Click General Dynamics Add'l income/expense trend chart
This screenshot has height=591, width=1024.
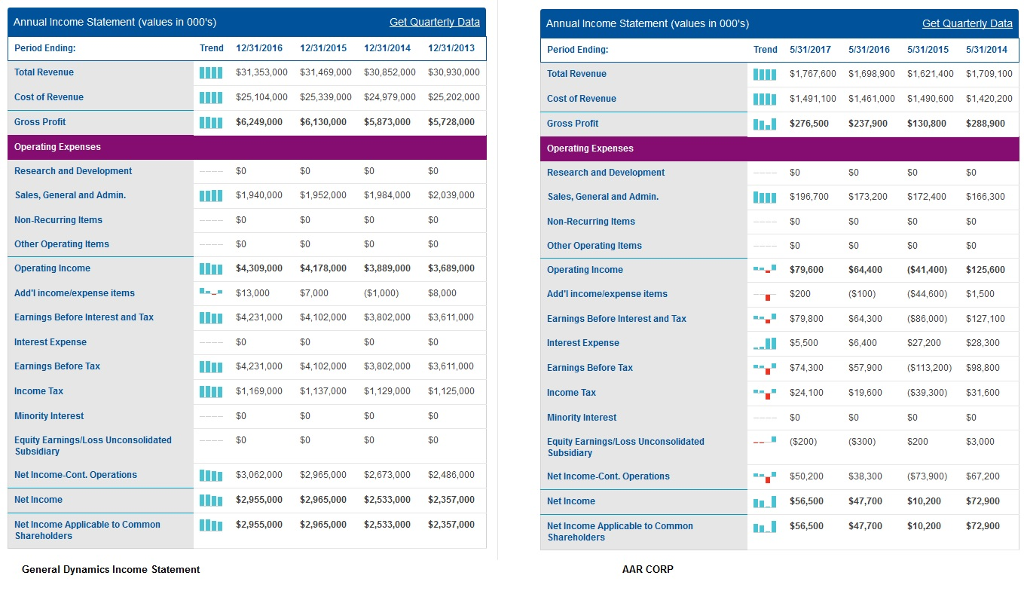click(211, 292)
